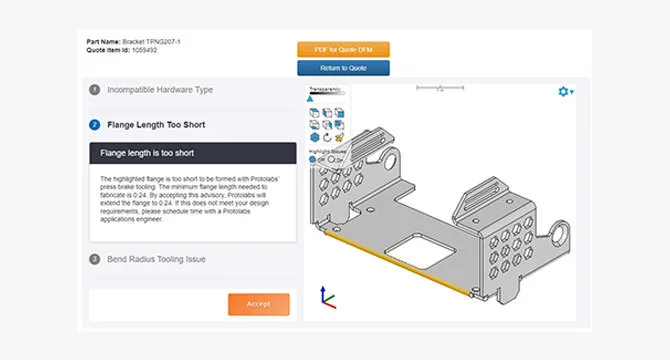Click the part name Bracket TPNG207-1
The image size is (670, 360).
pos(151,42)
